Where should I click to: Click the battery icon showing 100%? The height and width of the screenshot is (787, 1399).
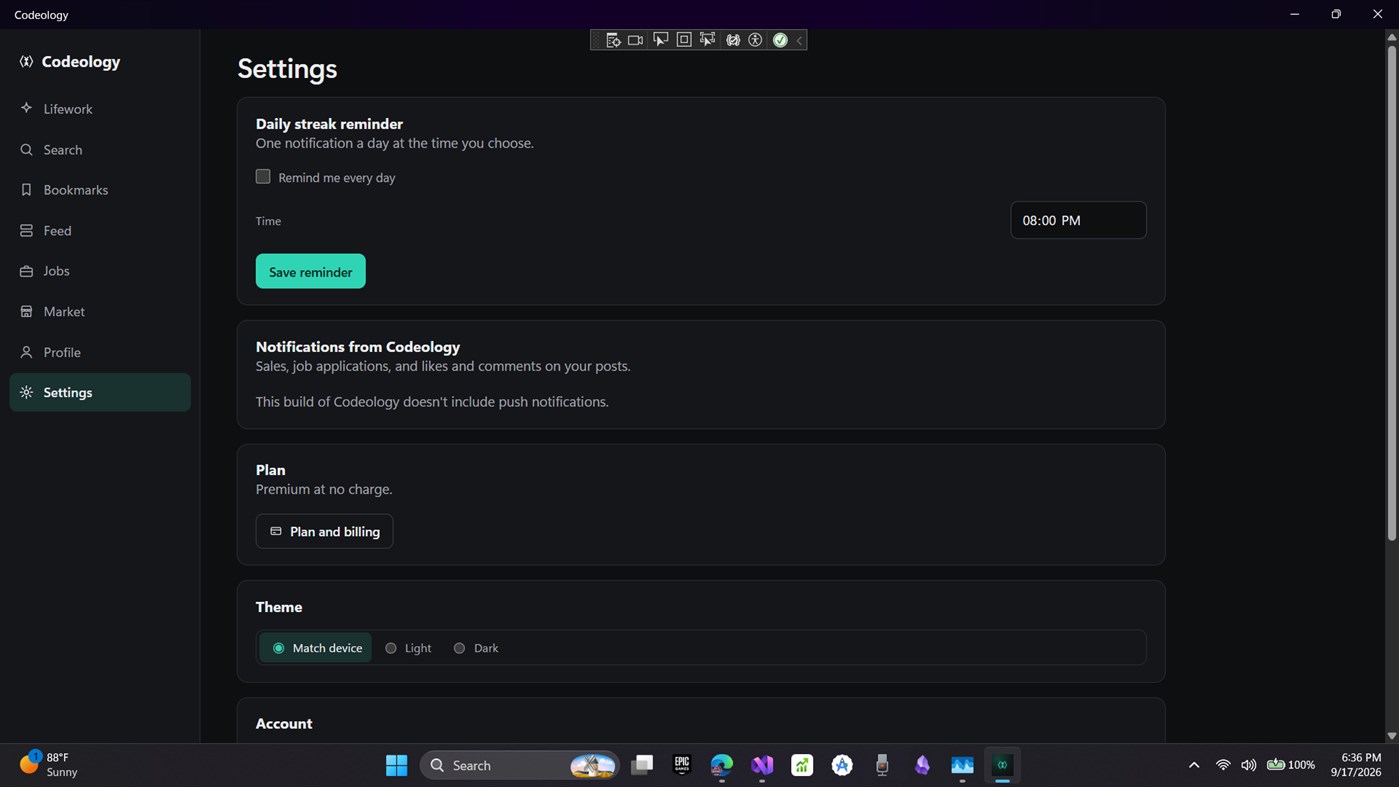coord(1291,765)
